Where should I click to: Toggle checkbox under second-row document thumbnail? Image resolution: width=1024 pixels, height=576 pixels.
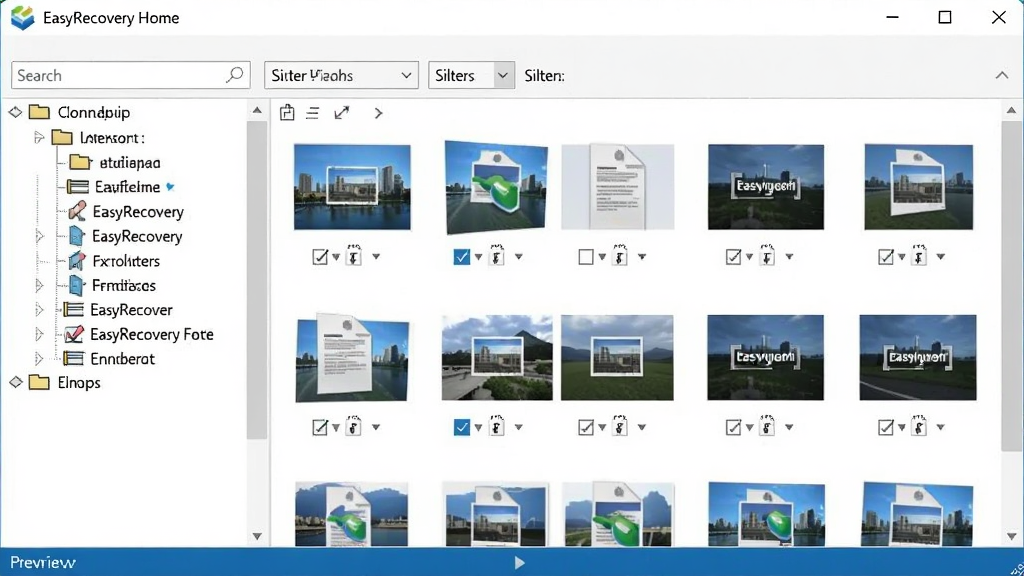point(320,427)
